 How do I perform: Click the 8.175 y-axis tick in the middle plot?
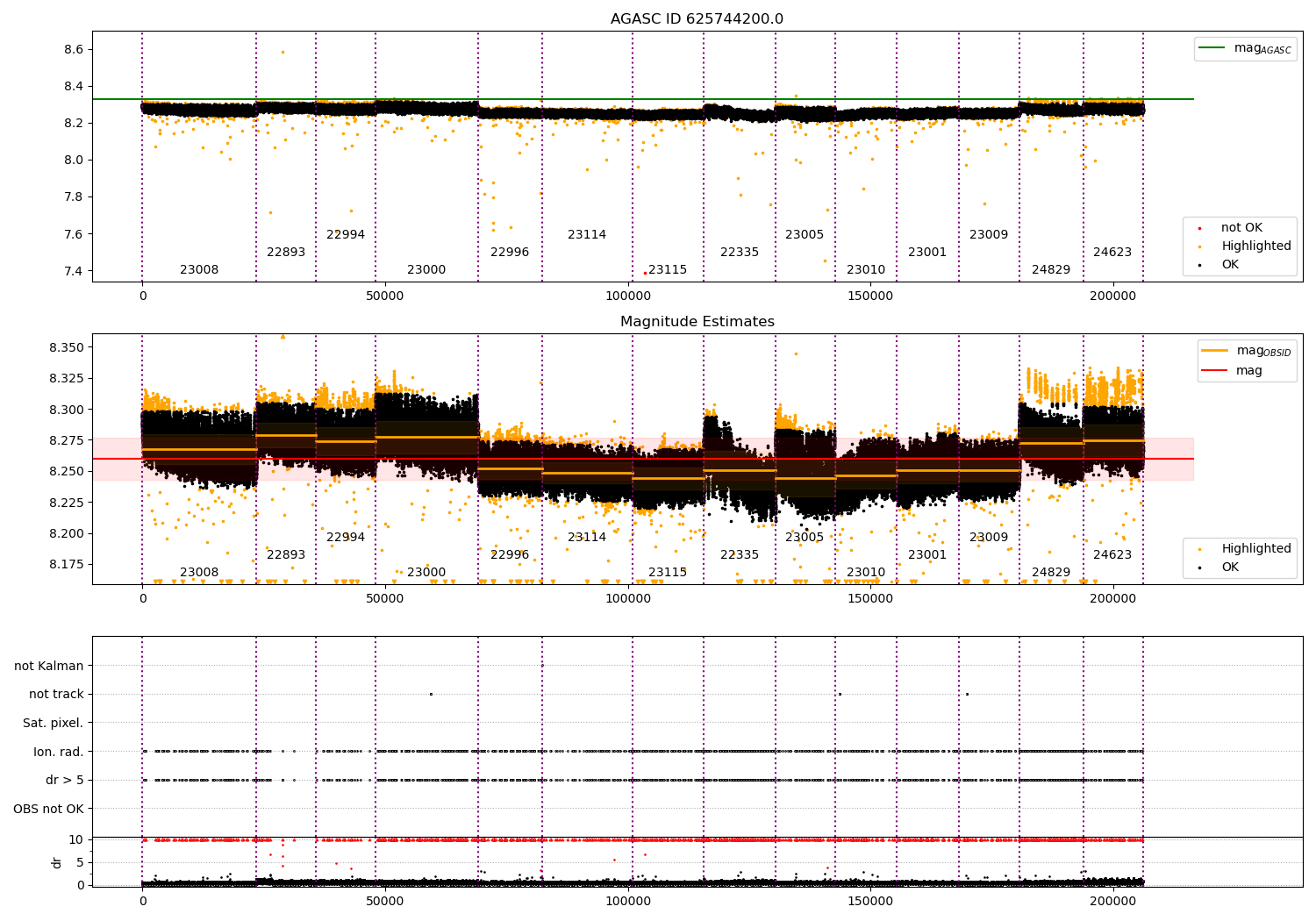click(x=67, y=564)
